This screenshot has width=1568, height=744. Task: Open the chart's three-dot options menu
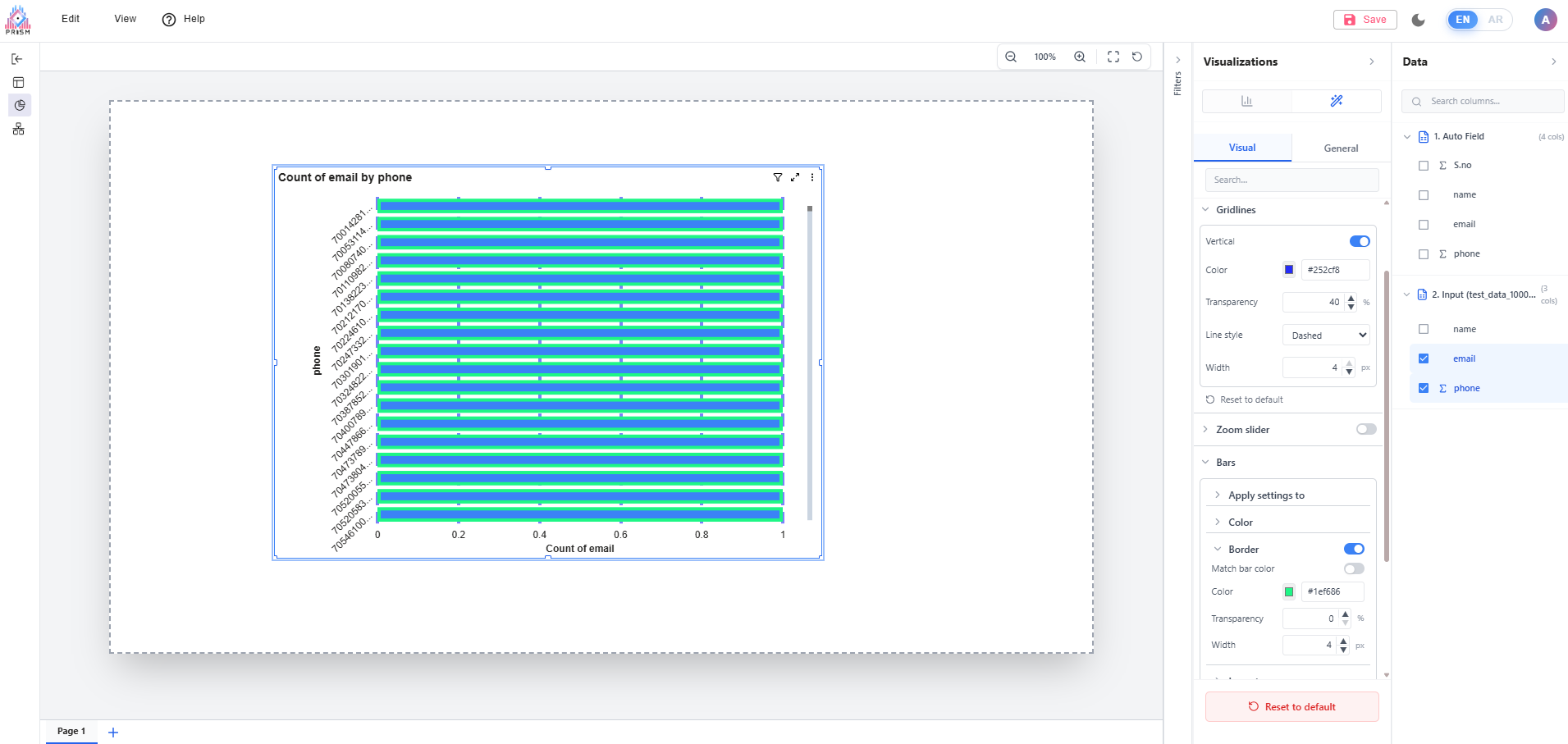812,177
